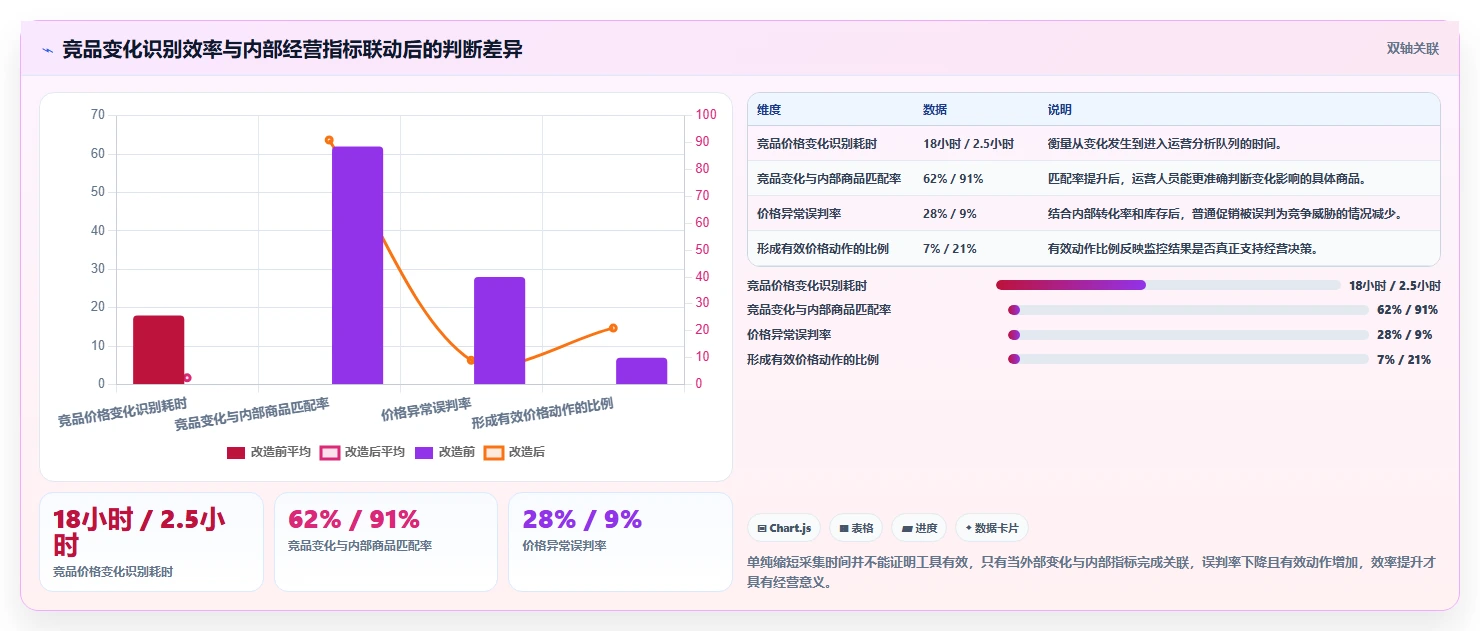
Task: Select the 进度 tag chip
Action: (919, 528)
